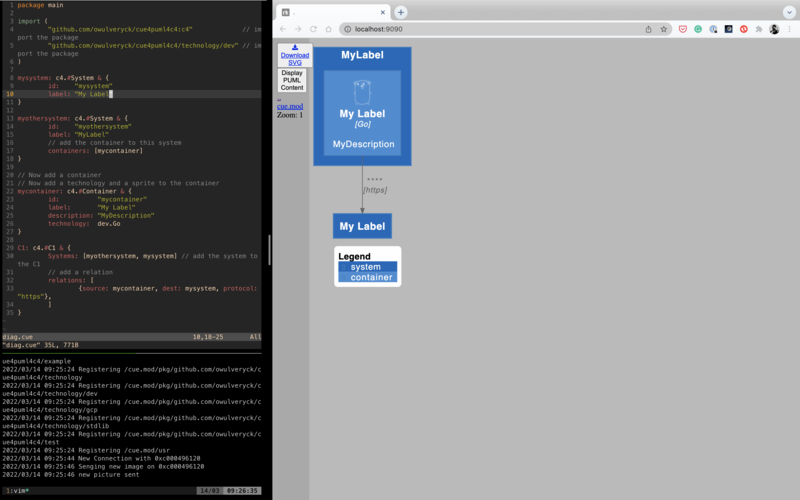The width and height of the screenshot is (800, 500).
Task: Click the [https] relation label
Action: [x=375, y=190]
